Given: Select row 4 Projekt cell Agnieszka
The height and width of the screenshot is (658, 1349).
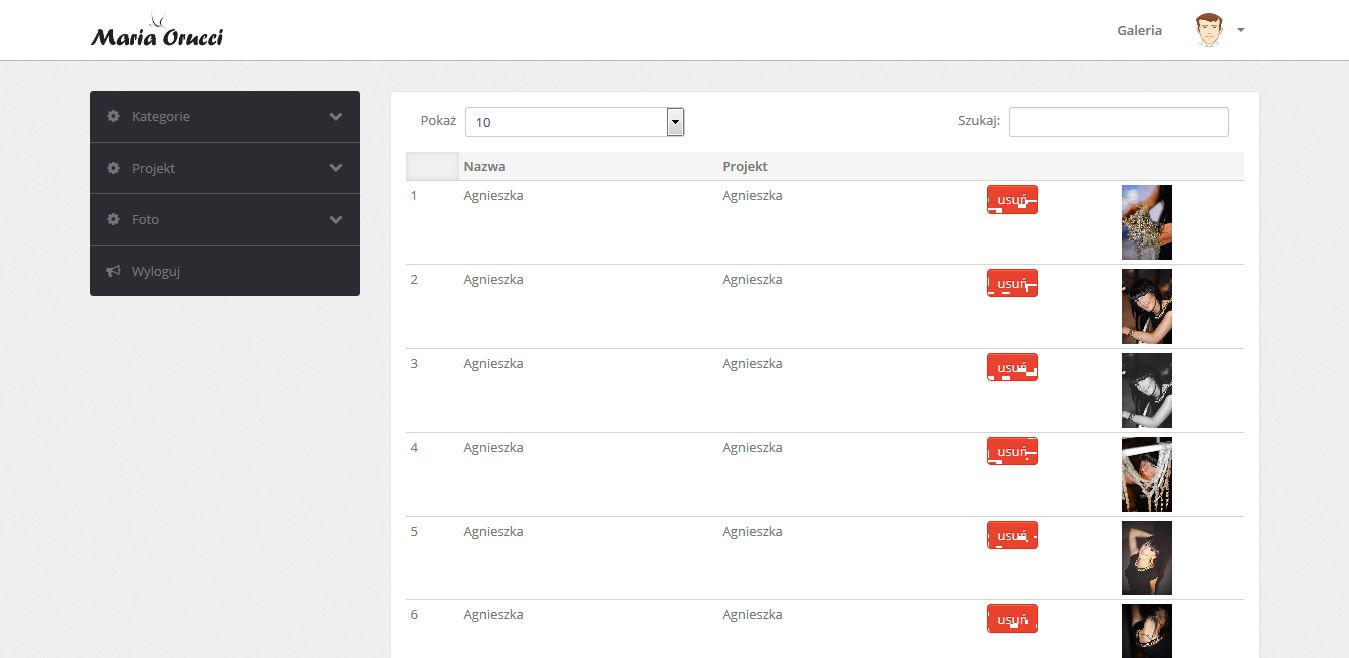Looking at the screenshot, I should coord(752,447).
